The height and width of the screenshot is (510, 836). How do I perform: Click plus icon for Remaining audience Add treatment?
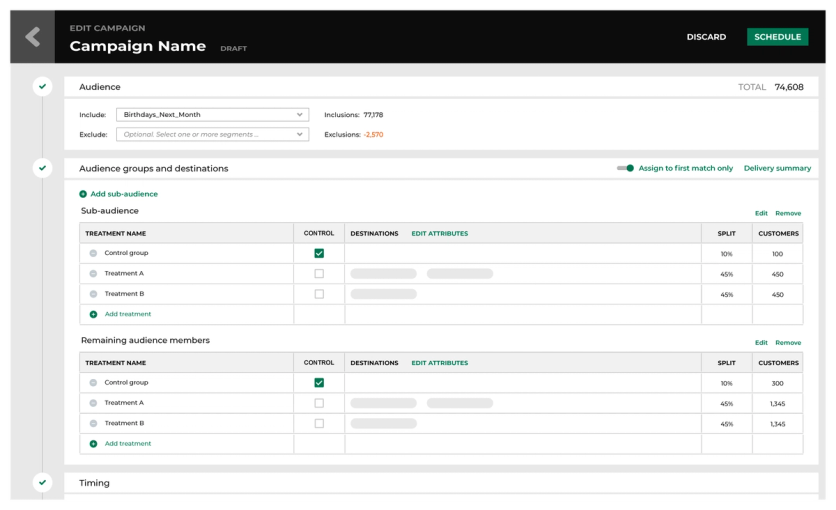93,444
